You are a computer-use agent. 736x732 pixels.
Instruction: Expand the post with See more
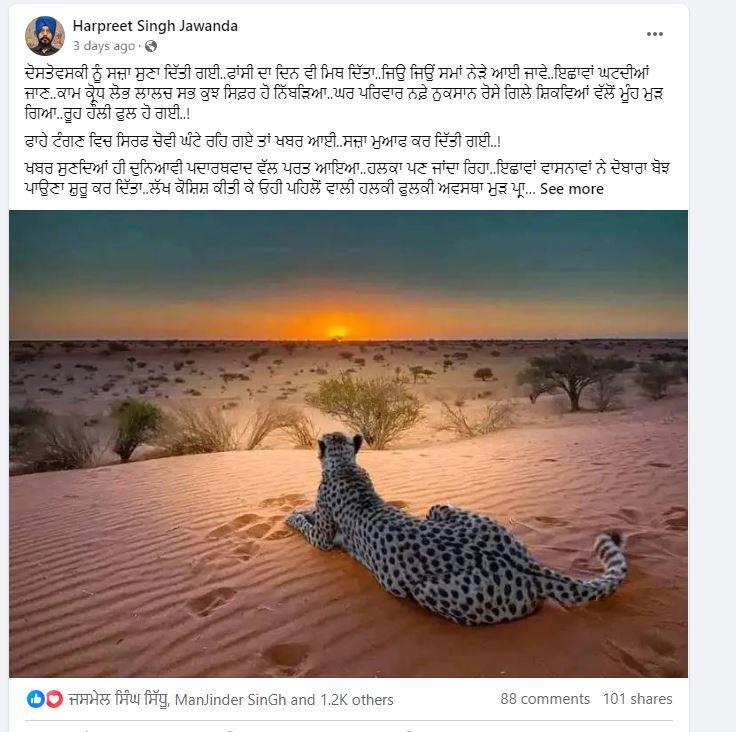tap(572, 189)
